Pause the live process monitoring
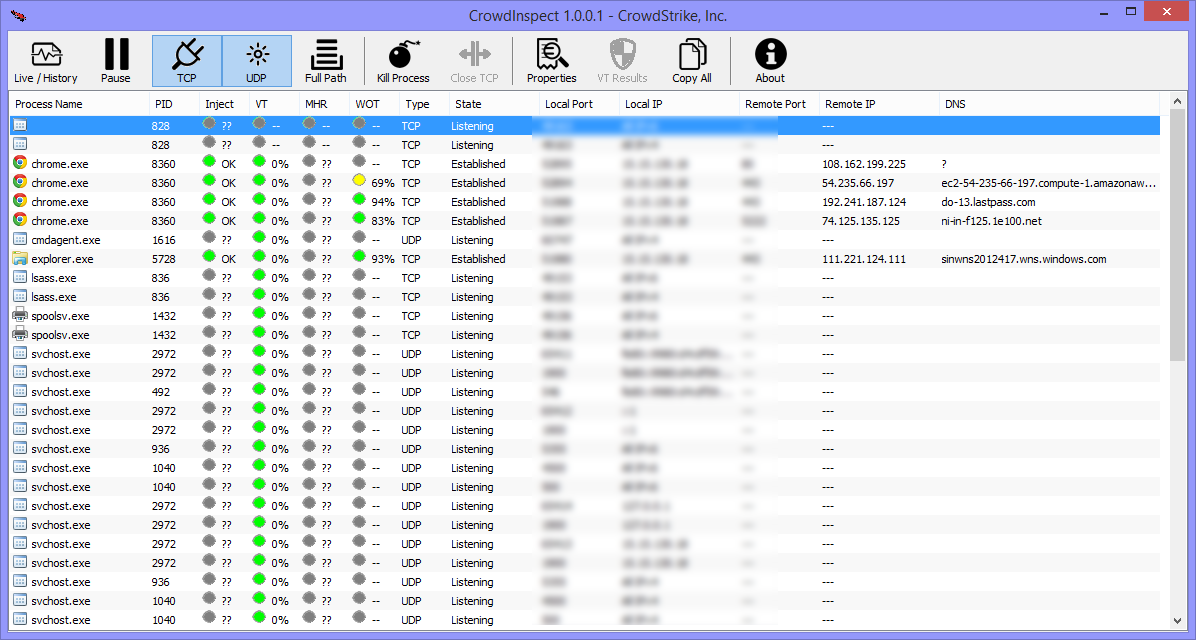 pos(116,61)
